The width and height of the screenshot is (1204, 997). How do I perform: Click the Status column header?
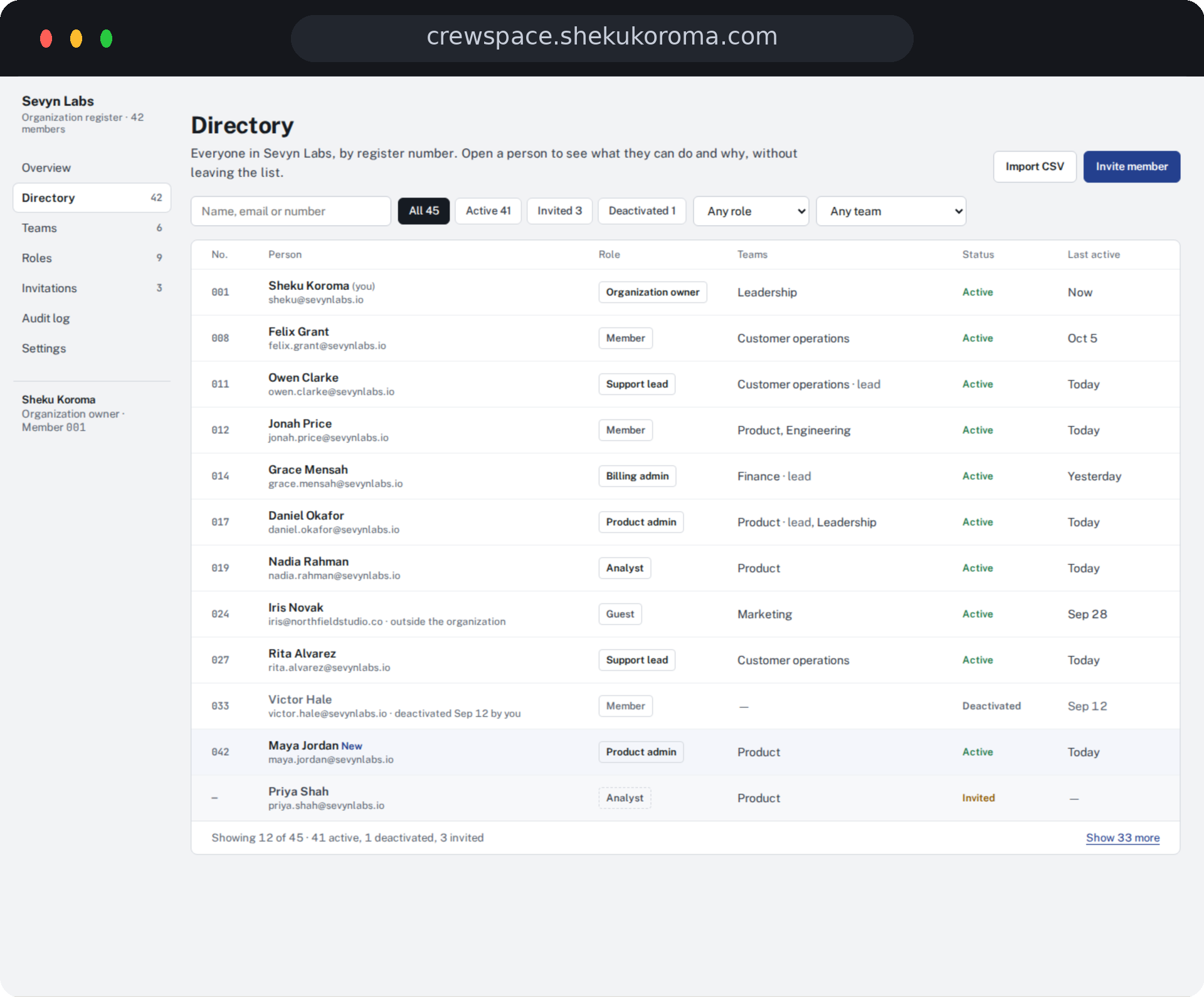click(978, 255)
